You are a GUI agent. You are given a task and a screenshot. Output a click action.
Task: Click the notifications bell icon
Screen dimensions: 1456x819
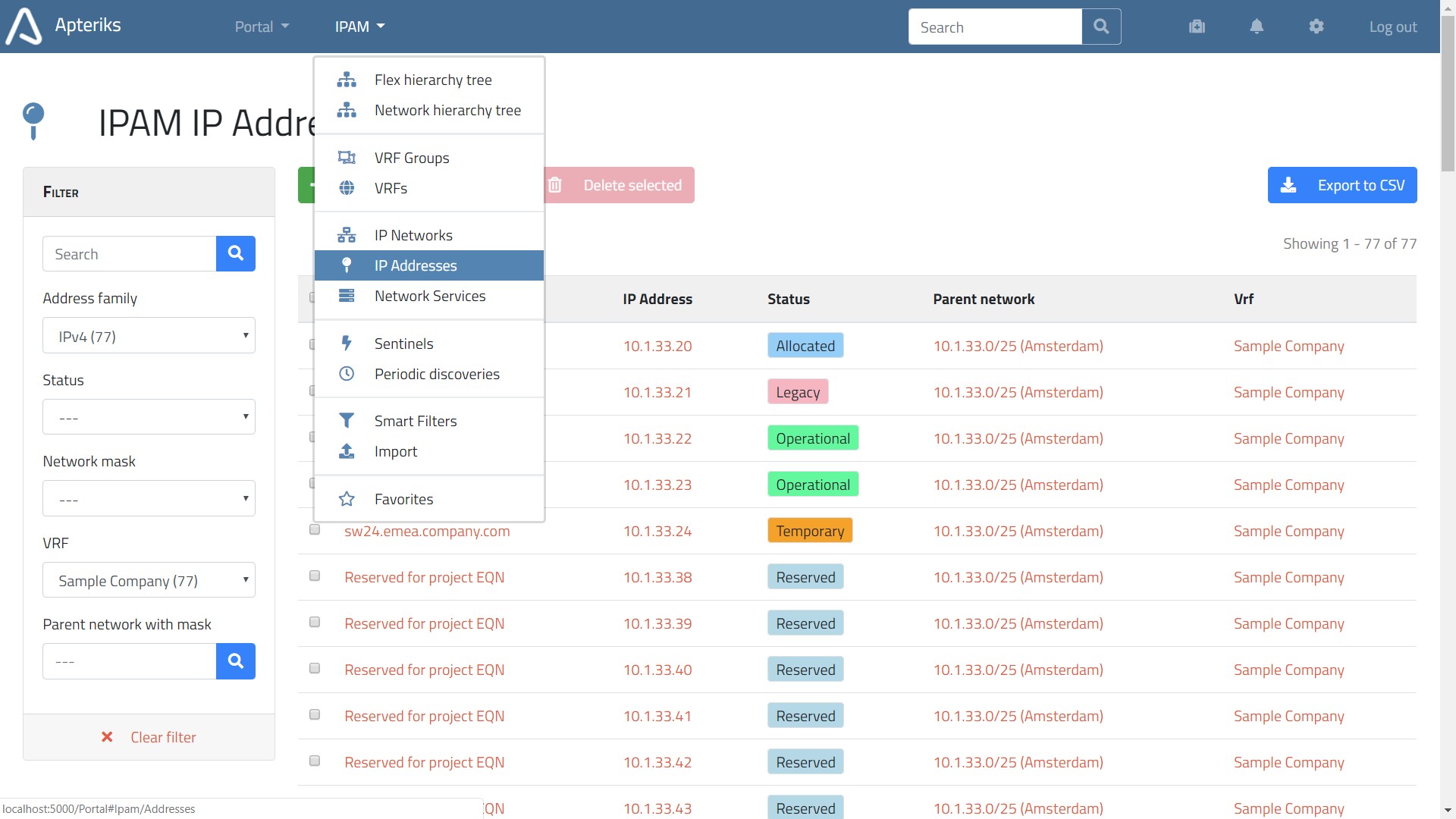pos(1257,27)
